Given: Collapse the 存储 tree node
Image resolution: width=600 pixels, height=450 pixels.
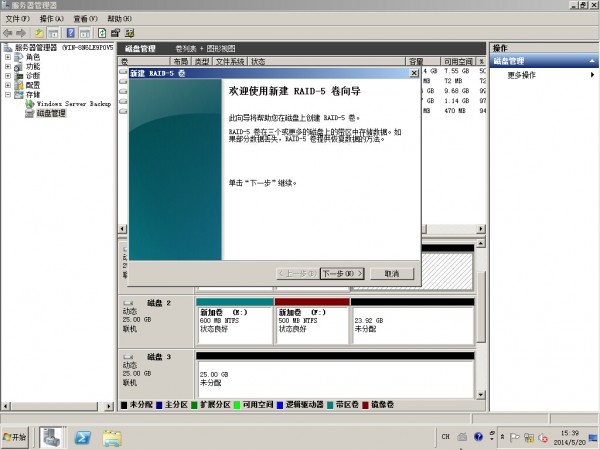Looking at the screenshot, I should (8, 94).
